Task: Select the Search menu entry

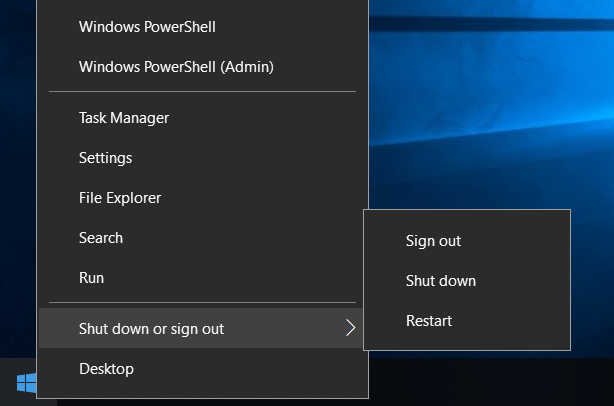Action: (101, 238)
